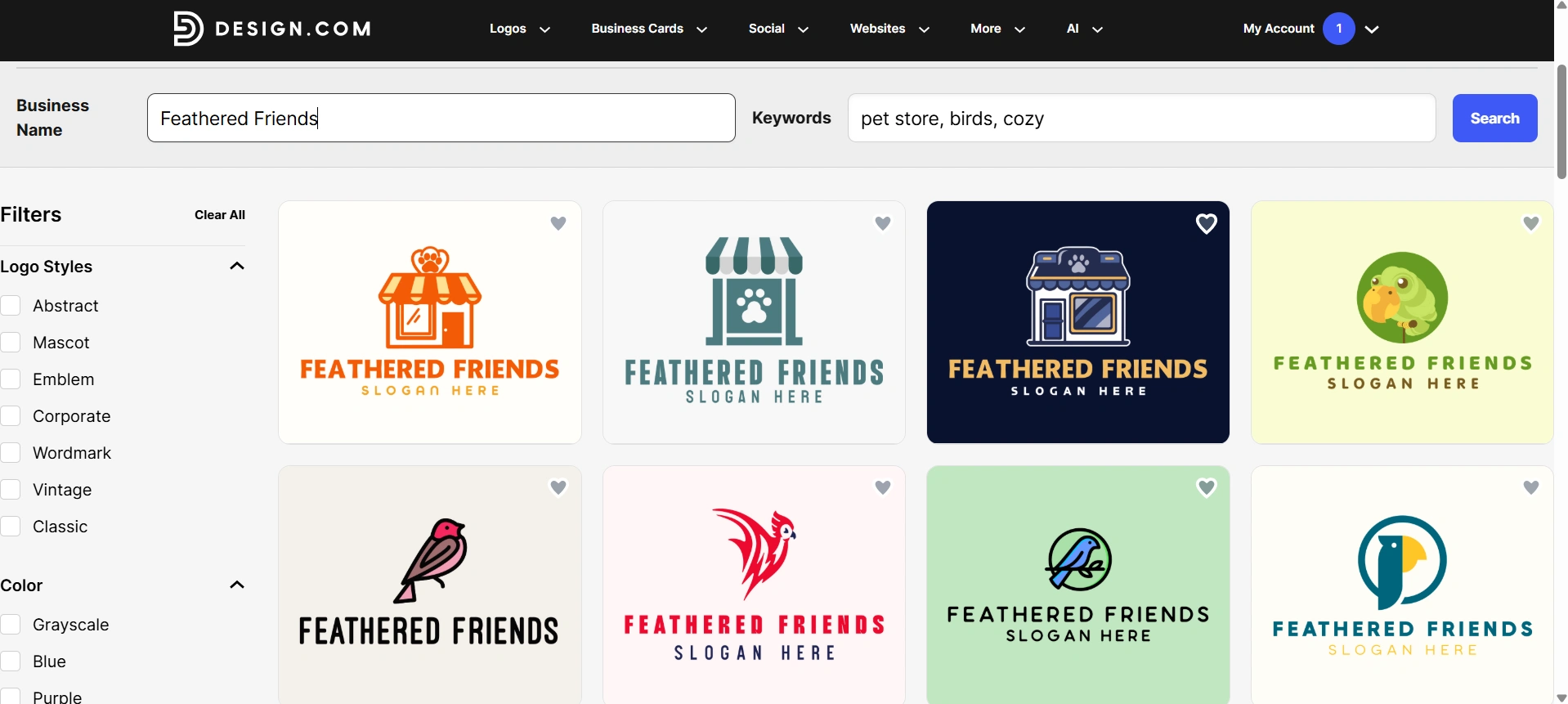Check the Mascot logo style

tap(11, 343)
